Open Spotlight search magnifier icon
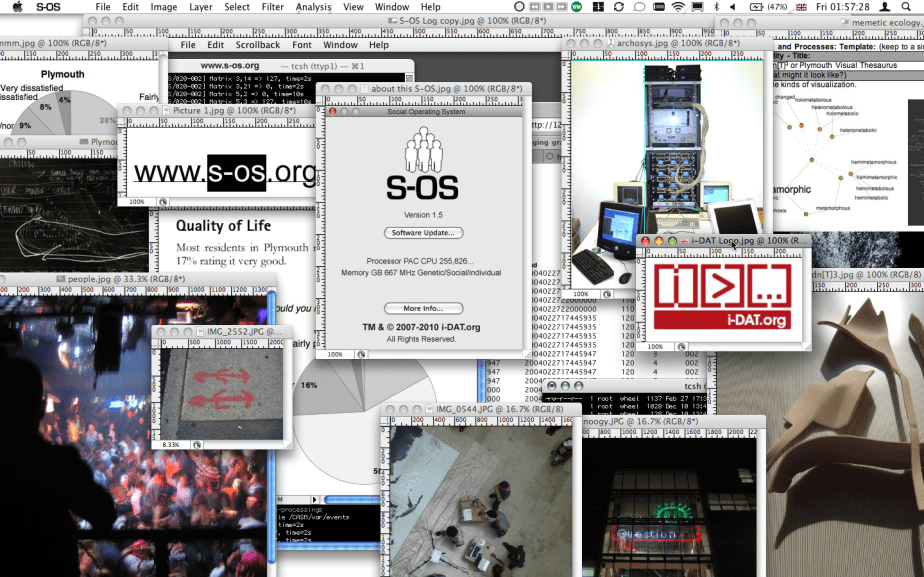 [x=908, y=7]
